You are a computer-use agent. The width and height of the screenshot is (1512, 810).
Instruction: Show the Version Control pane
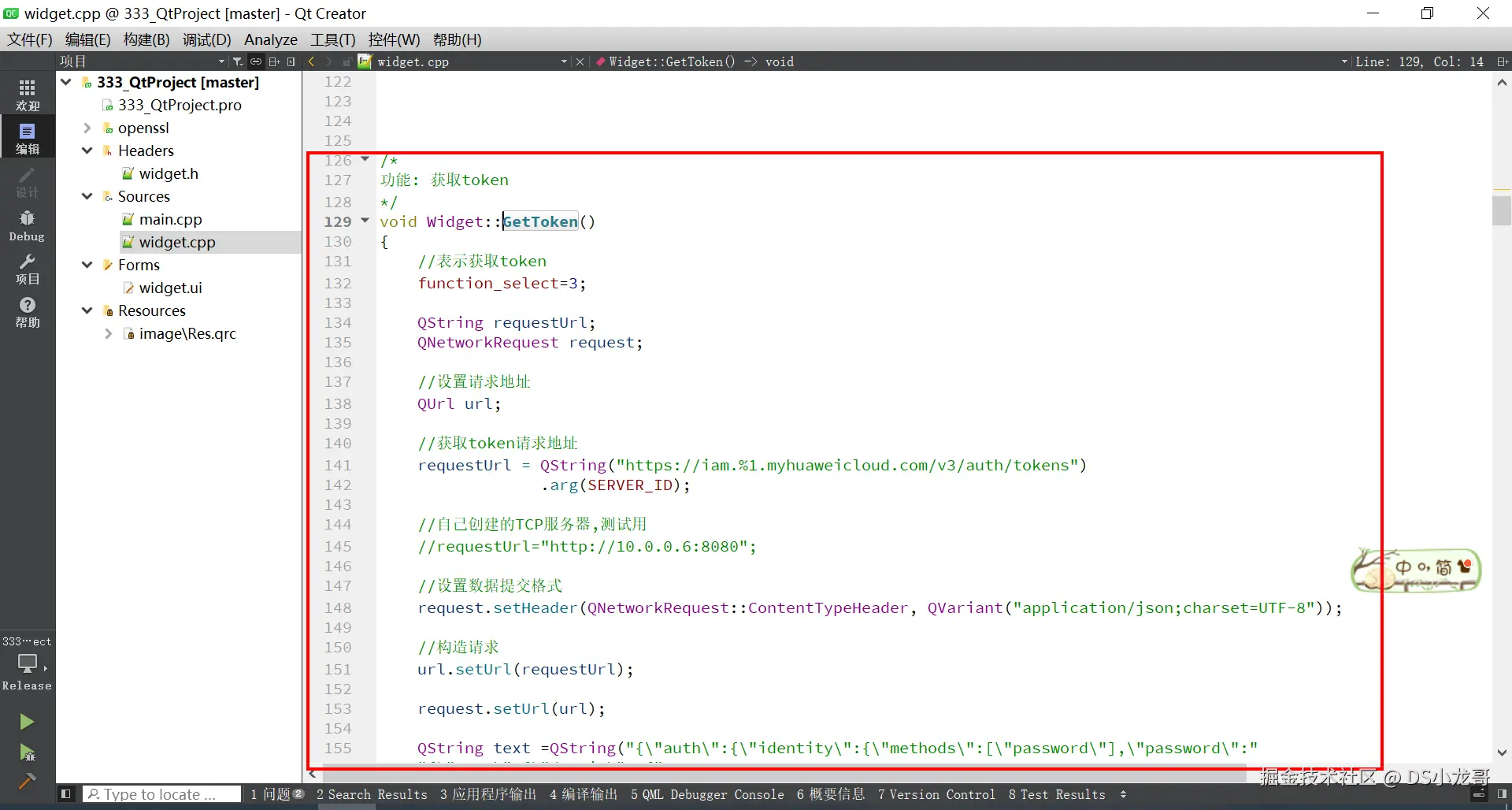click(x=936, y=794)
